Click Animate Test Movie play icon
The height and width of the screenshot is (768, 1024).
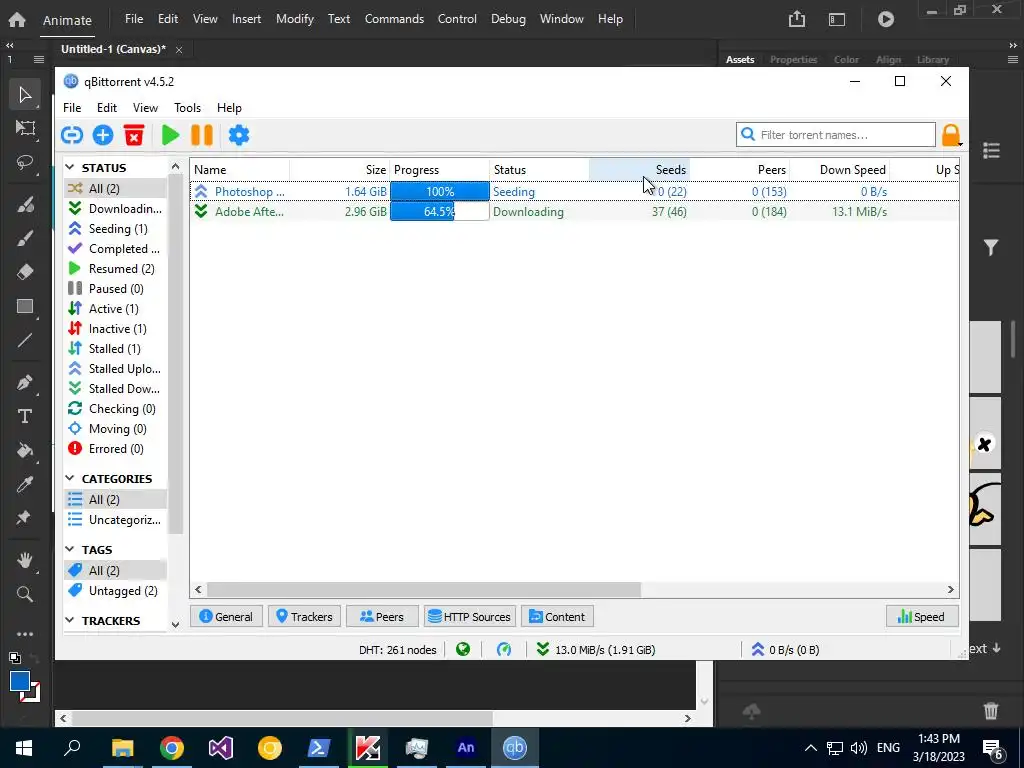[886, 19]
